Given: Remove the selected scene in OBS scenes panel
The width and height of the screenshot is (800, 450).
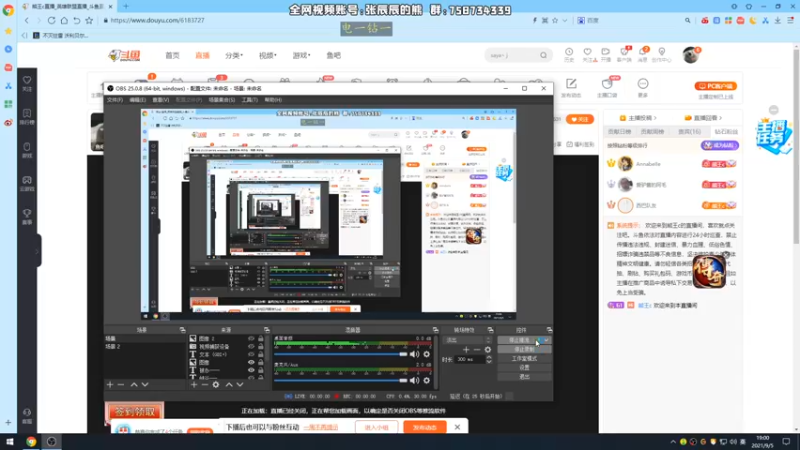Looking at the screenshot, I should tap(121, 385).
